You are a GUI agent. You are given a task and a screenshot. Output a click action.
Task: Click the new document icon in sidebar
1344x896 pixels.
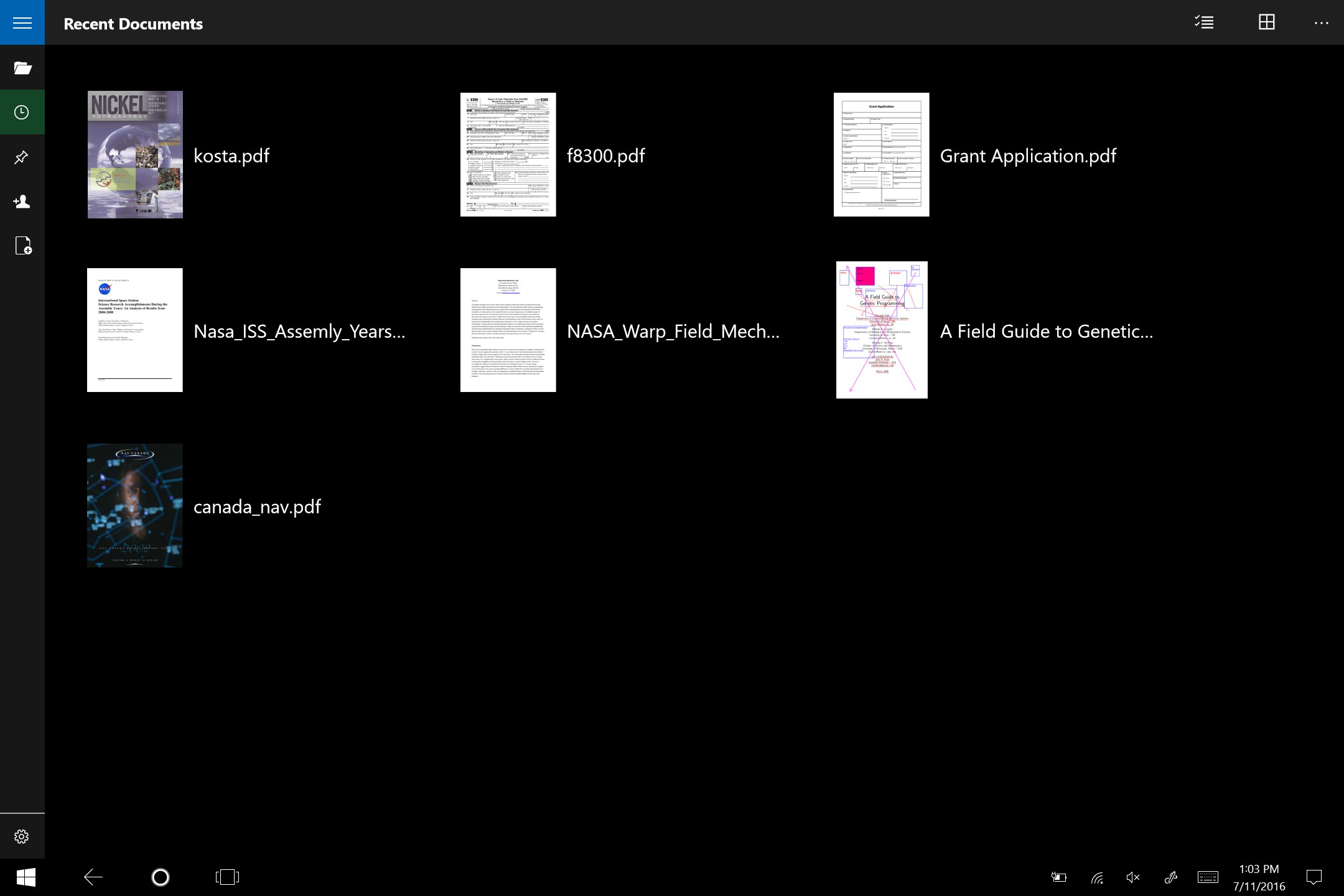click(23, 246)
